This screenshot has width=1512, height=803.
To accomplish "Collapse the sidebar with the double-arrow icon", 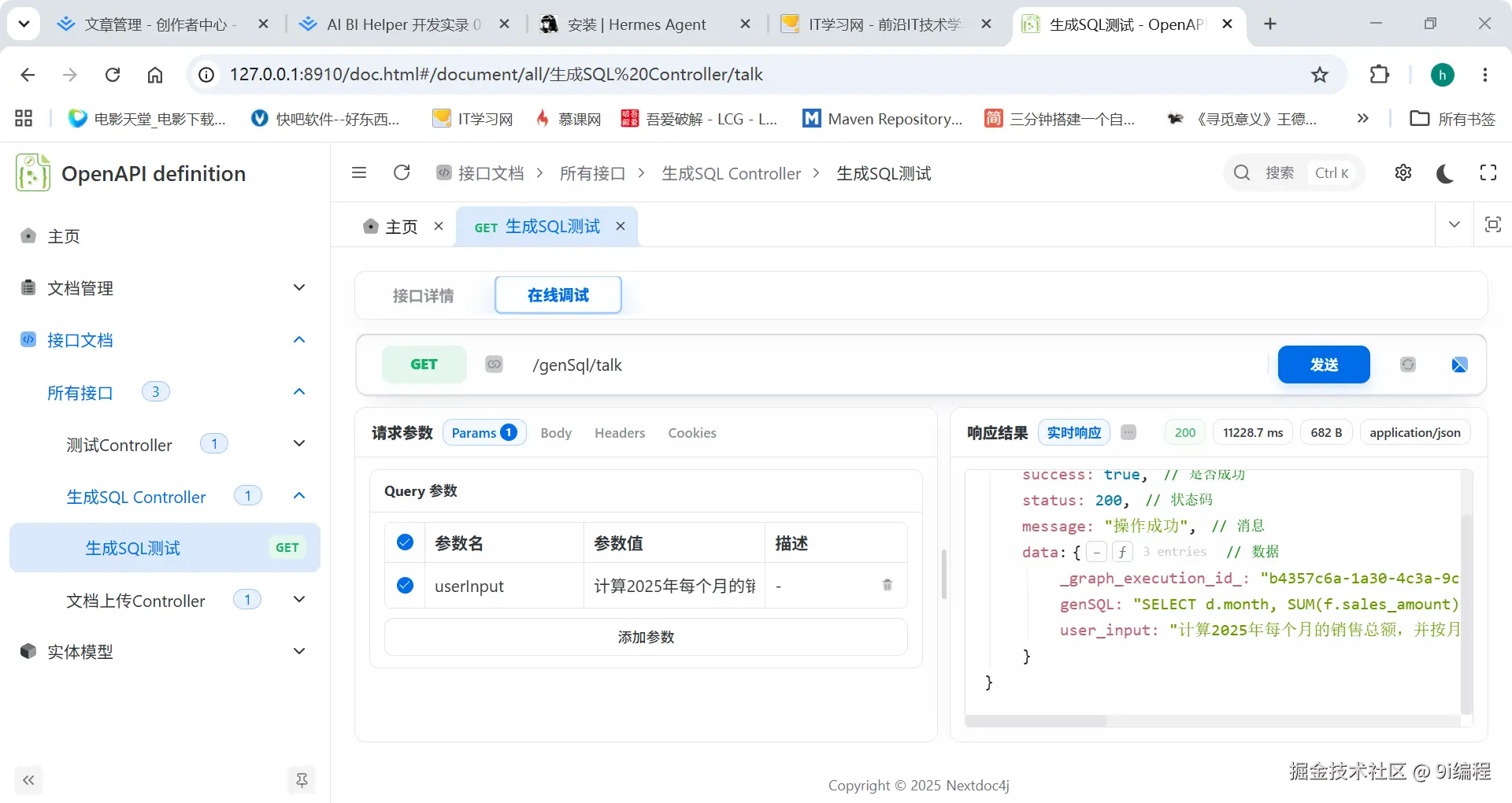I will point(28,780).
